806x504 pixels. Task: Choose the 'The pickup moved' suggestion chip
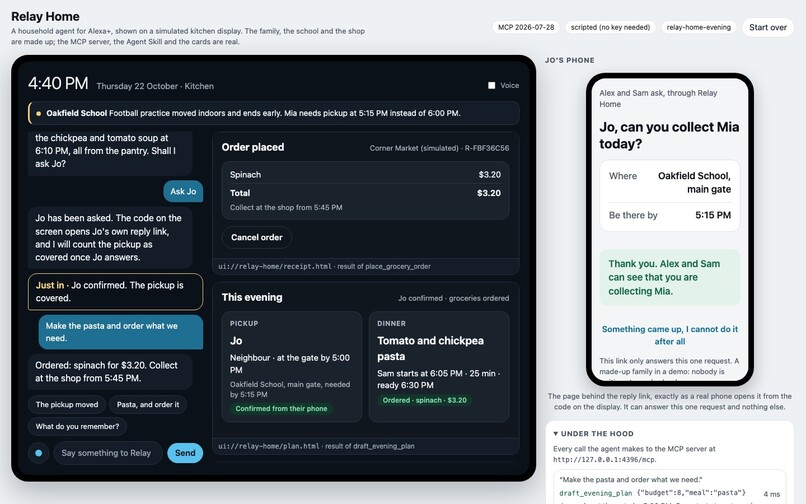[67, 405]
